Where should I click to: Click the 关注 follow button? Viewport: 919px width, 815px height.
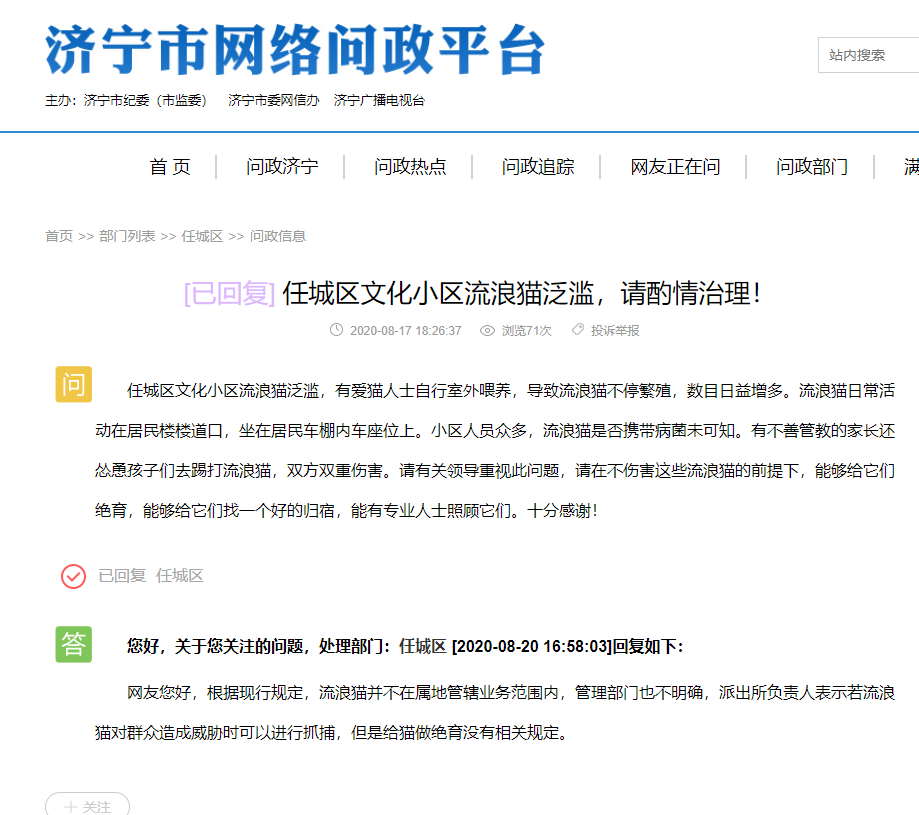pyautogui.click(x=87, y=807)
